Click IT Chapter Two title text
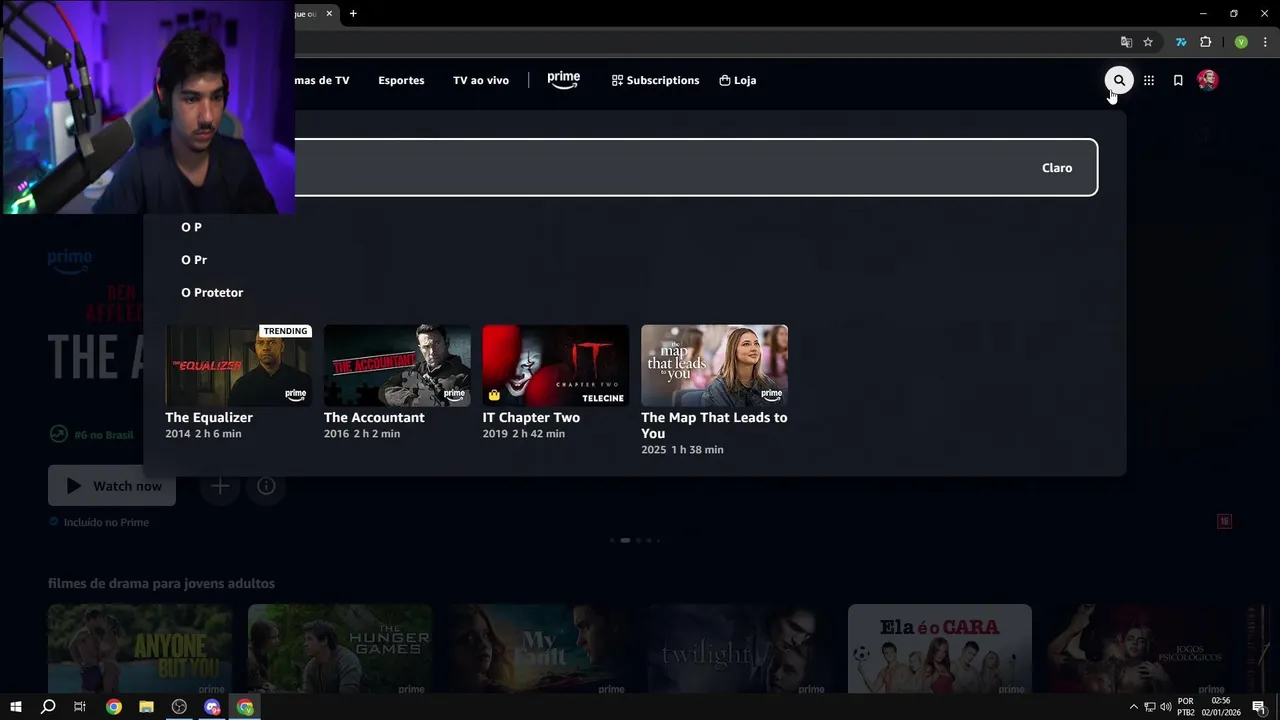Viewport: 1280px width, 720px height. coord(531,417)
